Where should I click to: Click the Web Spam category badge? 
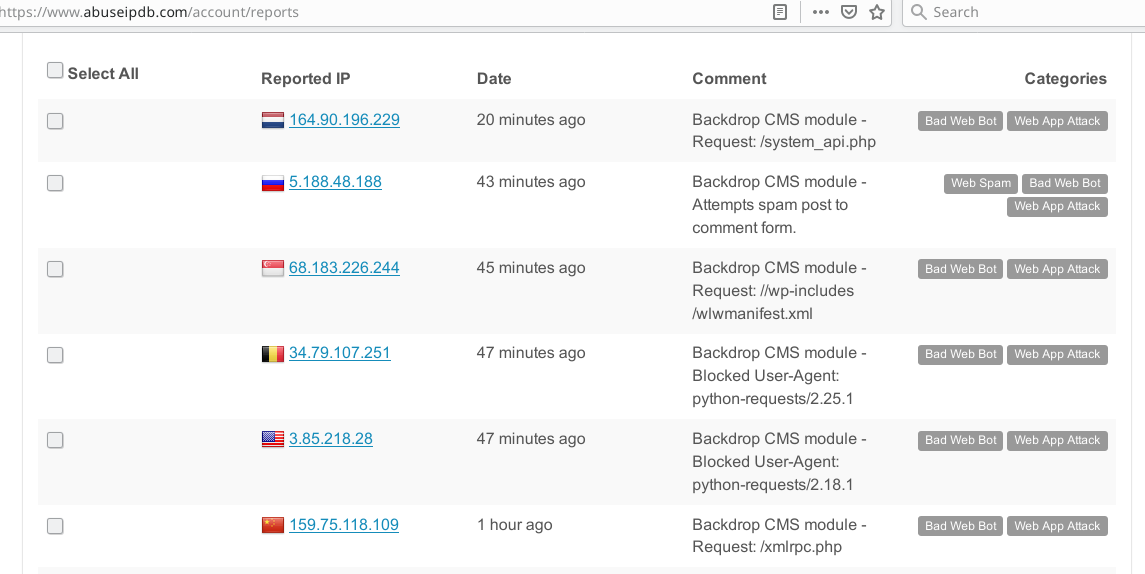pyautogui.click(x=981, y=183)
